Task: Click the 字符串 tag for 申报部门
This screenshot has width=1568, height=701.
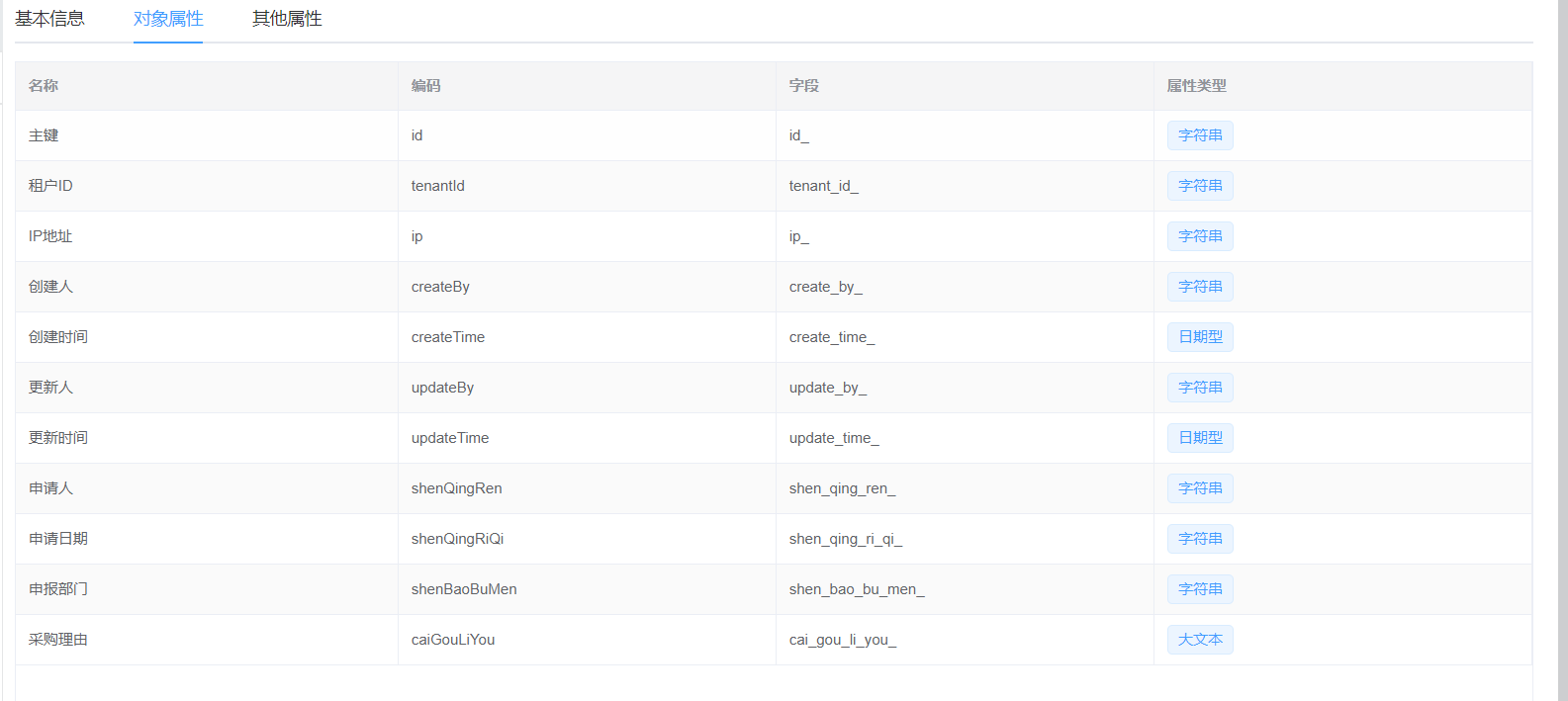Action: tap(1200, 589)
